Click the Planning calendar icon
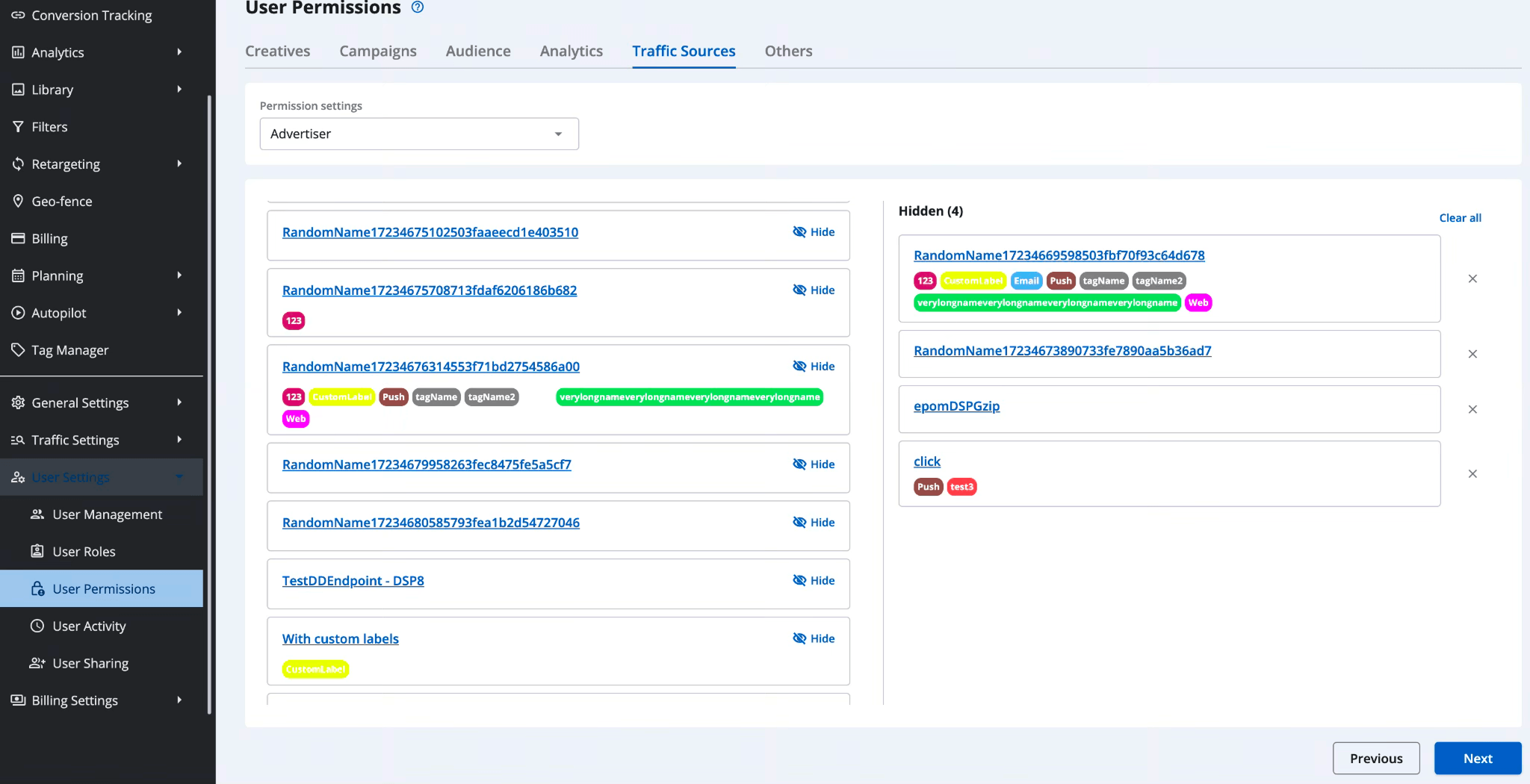 [18, 276]
